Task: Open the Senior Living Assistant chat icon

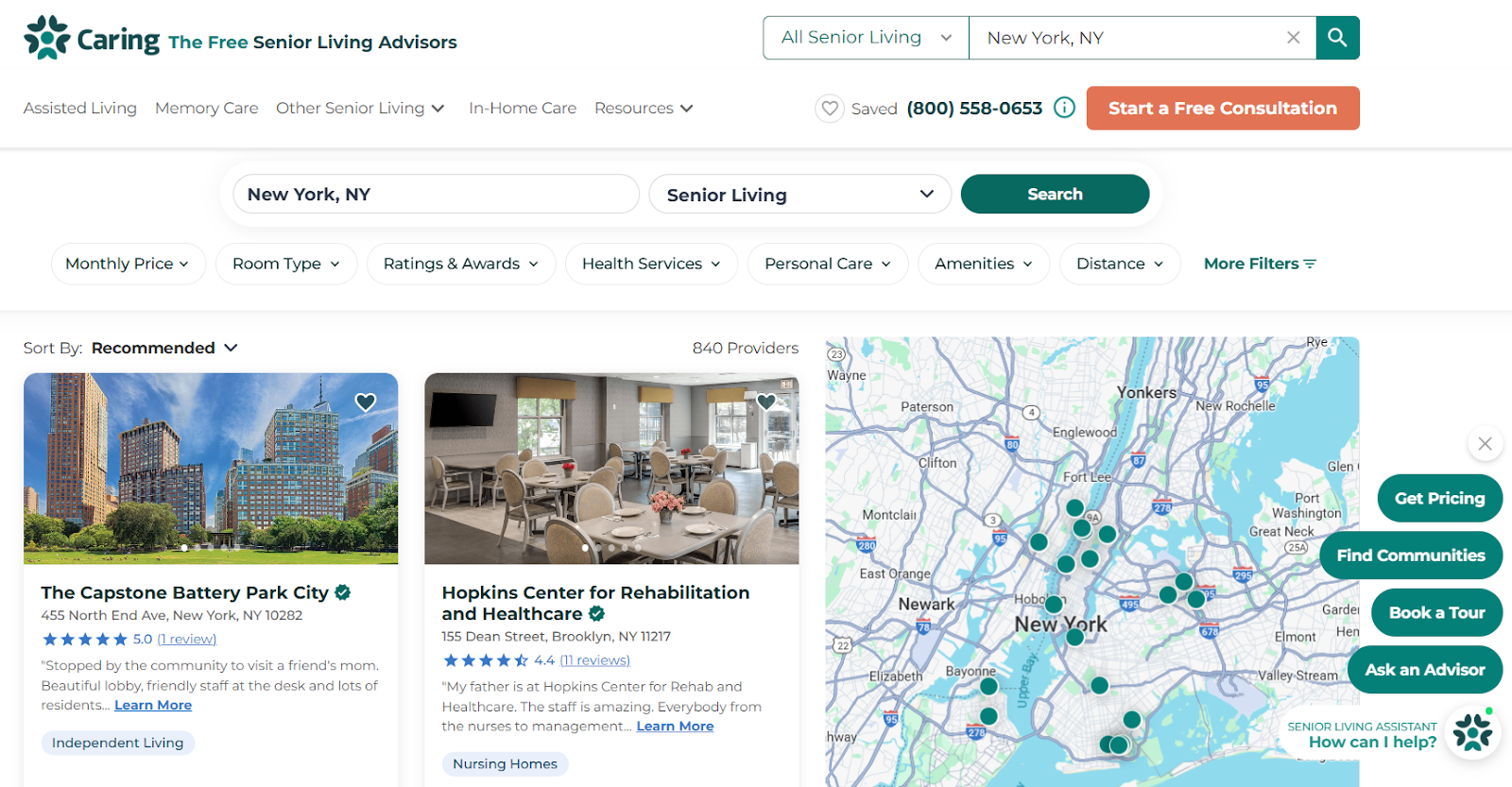Action: tap(1472, 733)
